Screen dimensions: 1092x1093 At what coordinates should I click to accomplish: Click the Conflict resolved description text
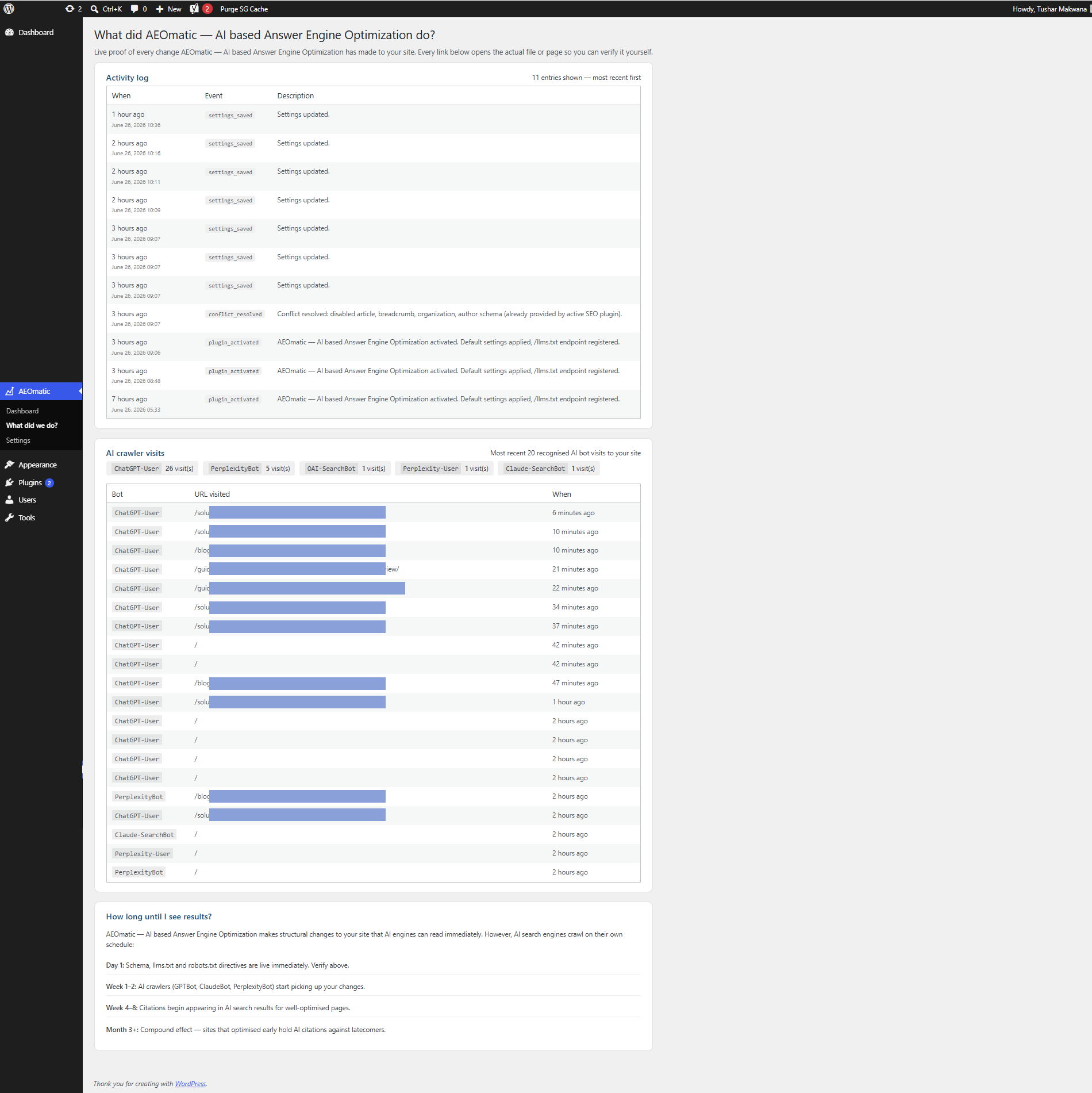(449, 314)
